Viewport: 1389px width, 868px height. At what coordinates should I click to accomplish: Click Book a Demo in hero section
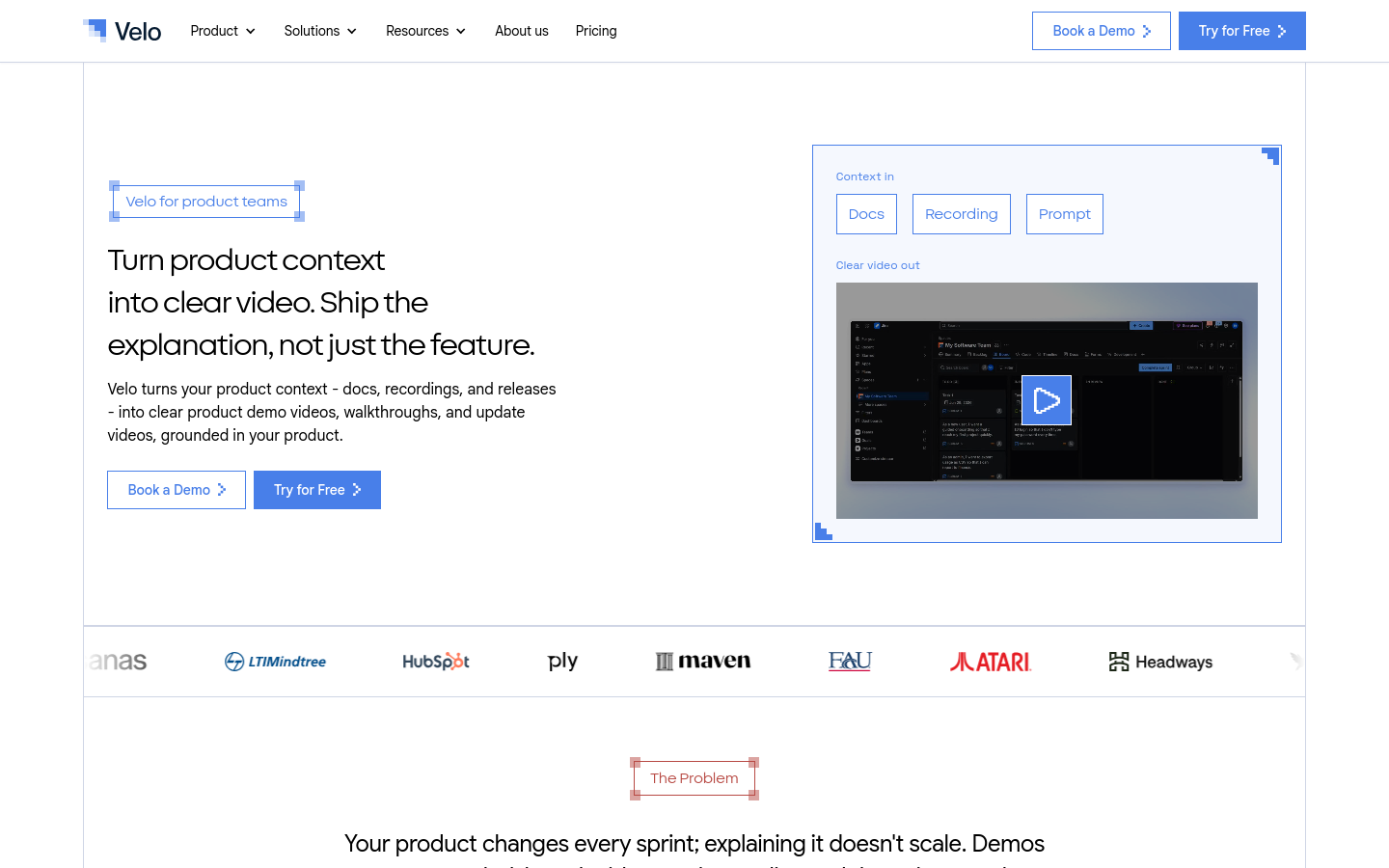click(177, 490)
